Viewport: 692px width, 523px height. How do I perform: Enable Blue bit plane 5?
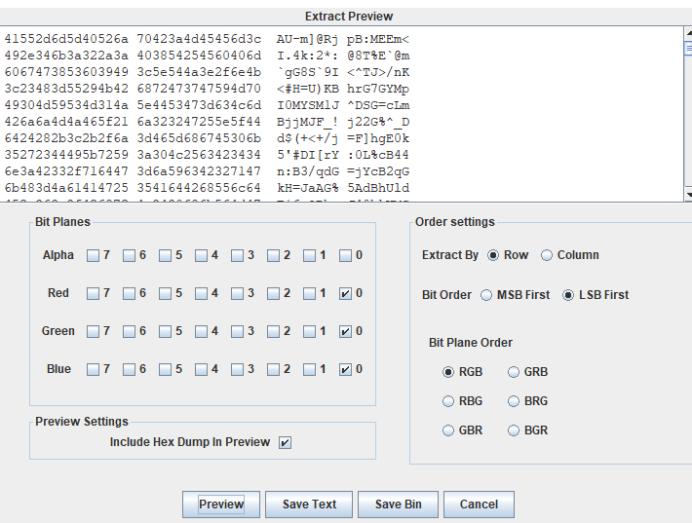(x=165, y=369)
